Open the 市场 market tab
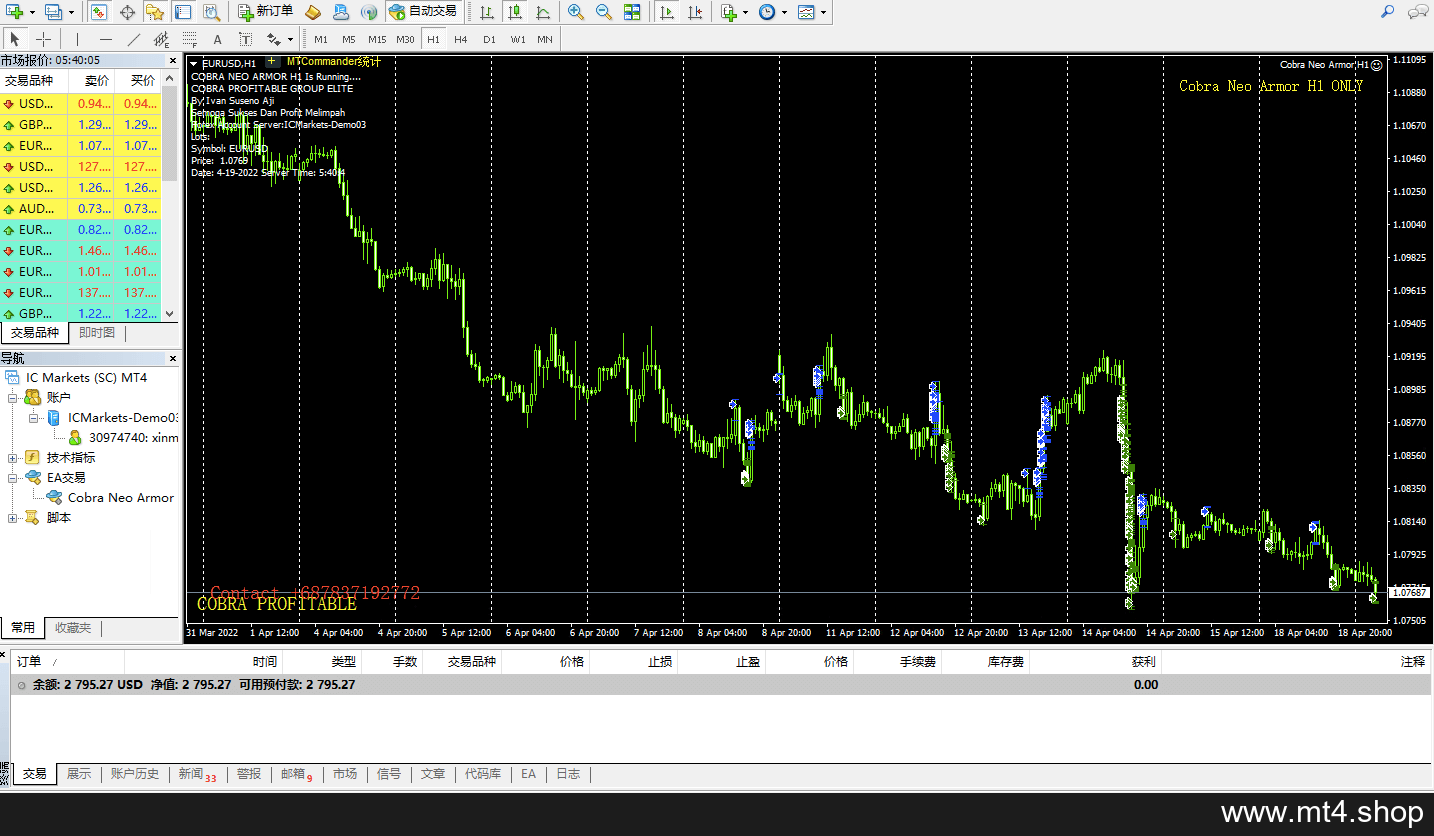 [345, 774]
